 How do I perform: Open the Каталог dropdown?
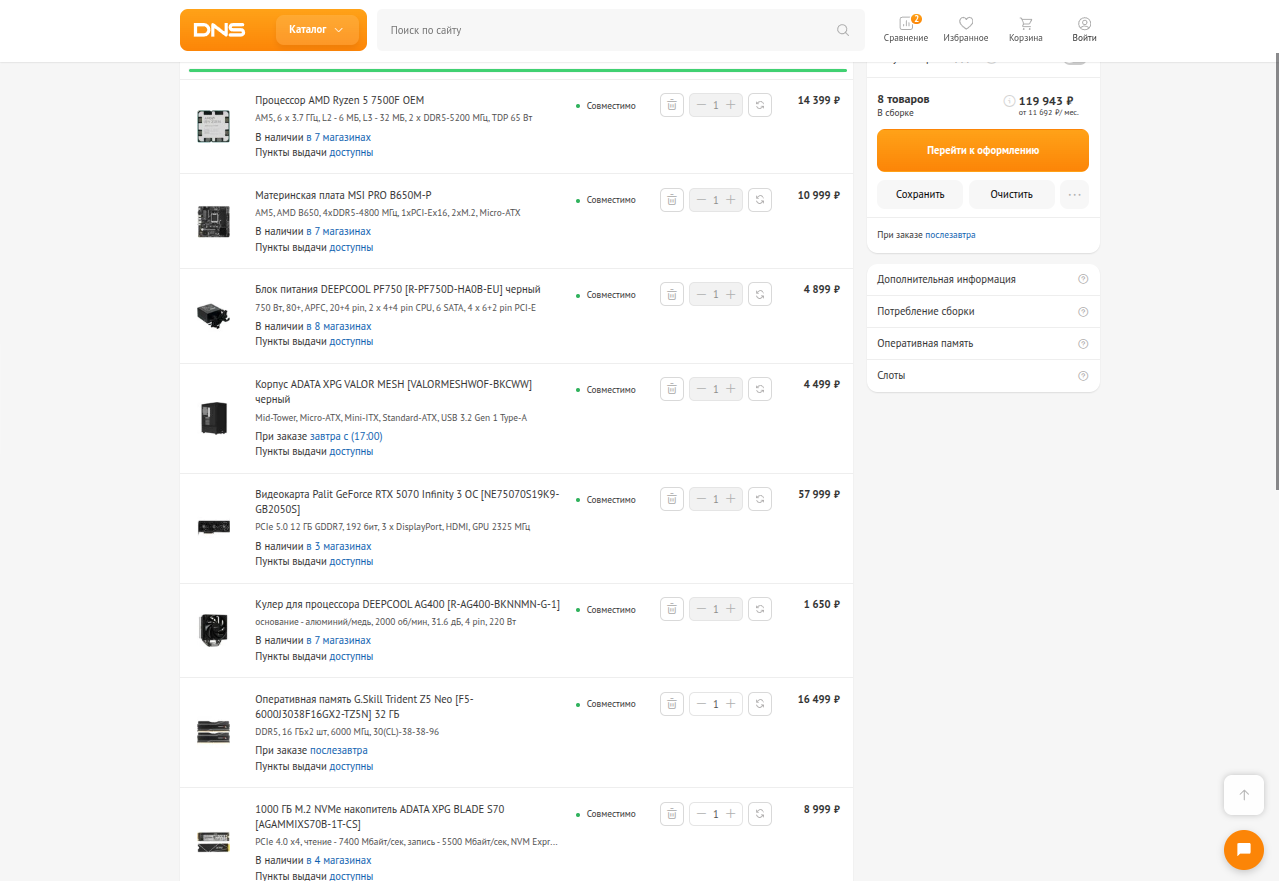[317, 30]
